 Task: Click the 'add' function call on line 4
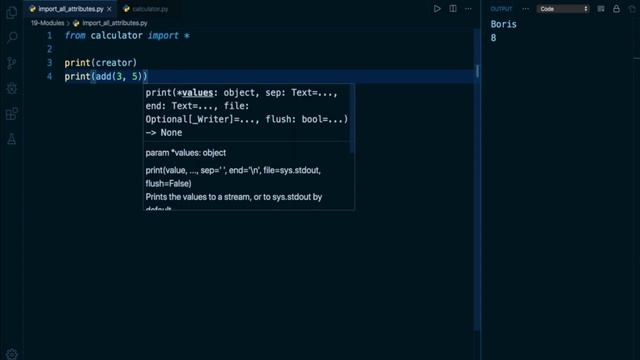103,76
